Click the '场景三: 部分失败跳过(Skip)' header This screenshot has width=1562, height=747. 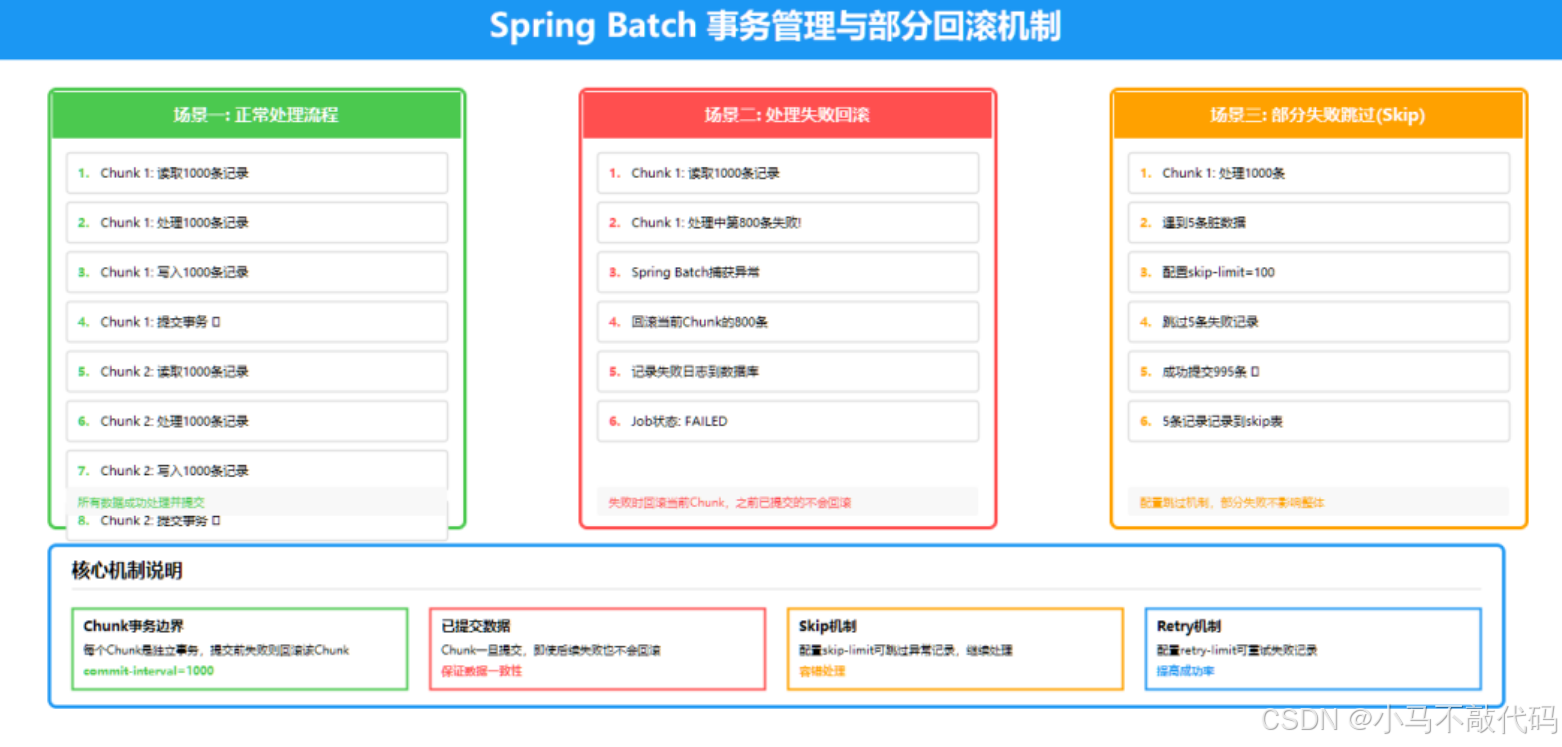[1318, 115]
